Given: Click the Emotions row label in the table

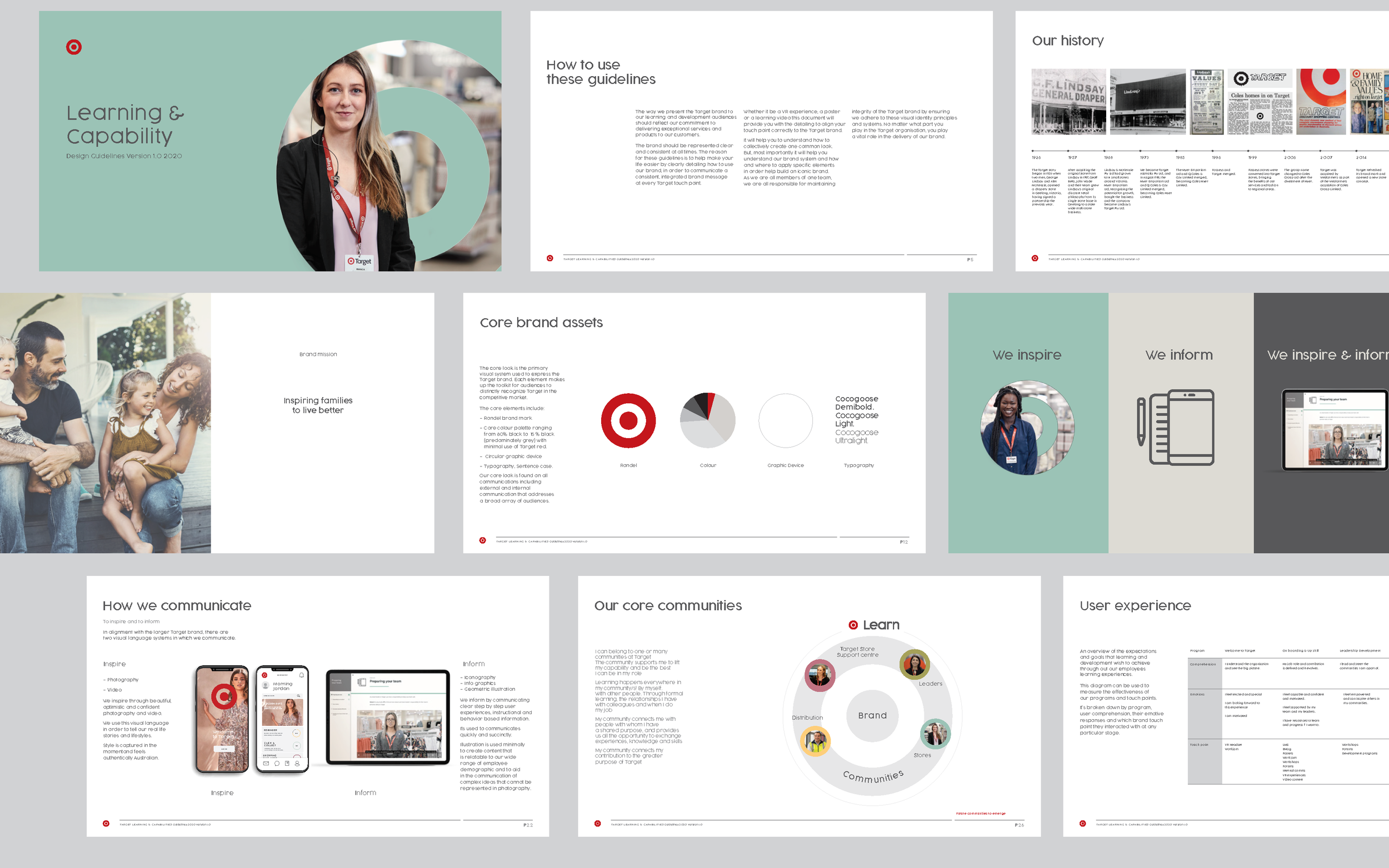Looking at the screenshot, I should click(1197, 694).
